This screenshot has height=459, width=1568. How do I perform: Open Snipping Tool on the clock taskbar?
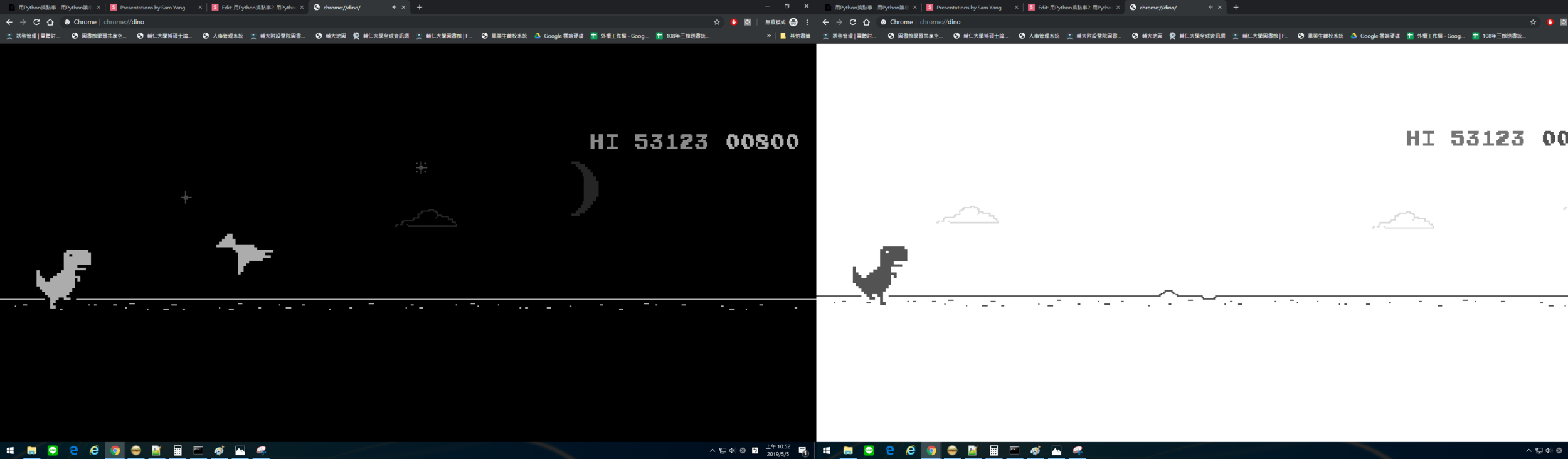tap(261, 450)
